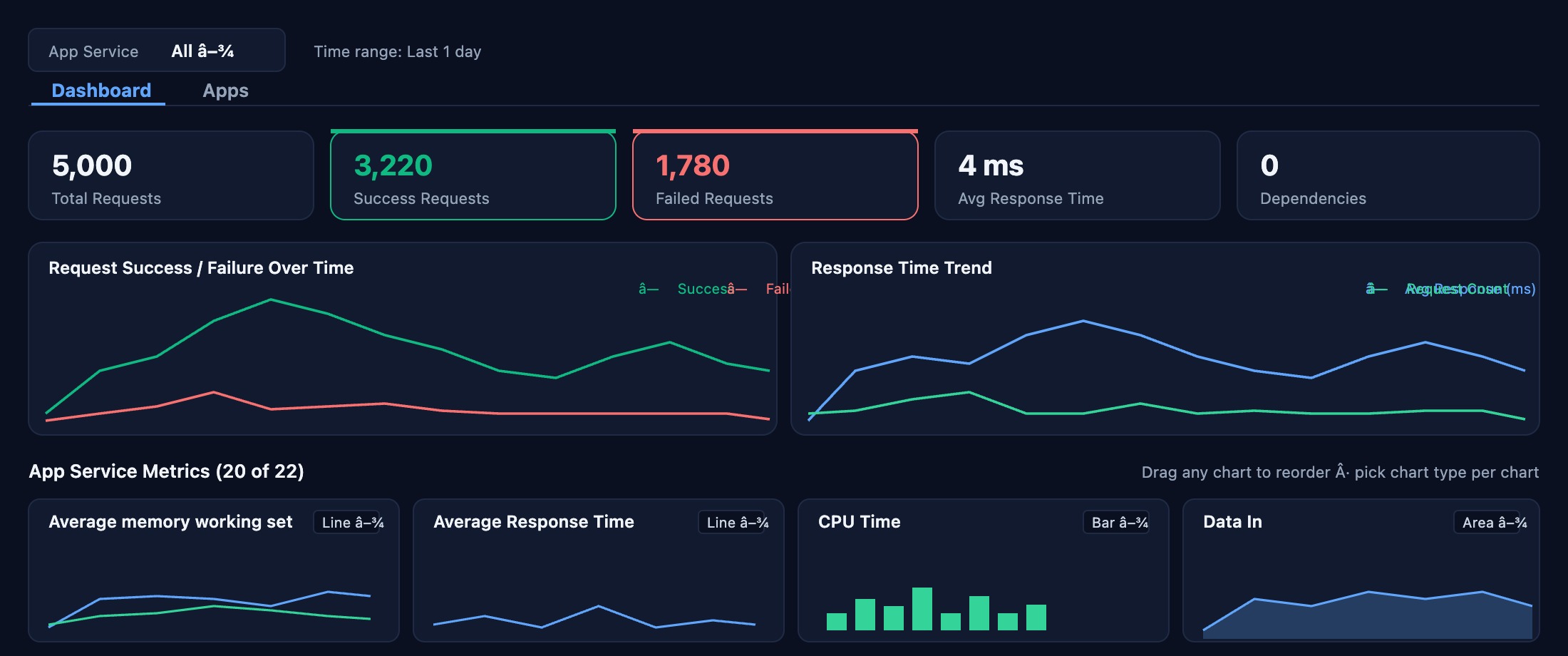The height and width of the screenshot is (656, 1568).
Task: Click the App Service Metrics (20 of 22) heading
Action: click(167, 471)
